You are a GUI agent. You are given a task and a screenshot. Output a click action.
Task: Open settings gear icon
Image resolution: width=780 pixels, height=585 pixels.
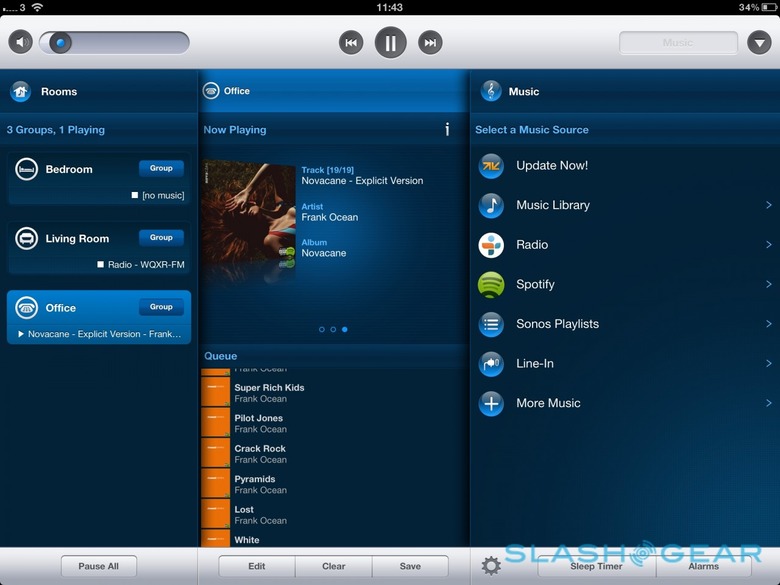click(491, 566)
